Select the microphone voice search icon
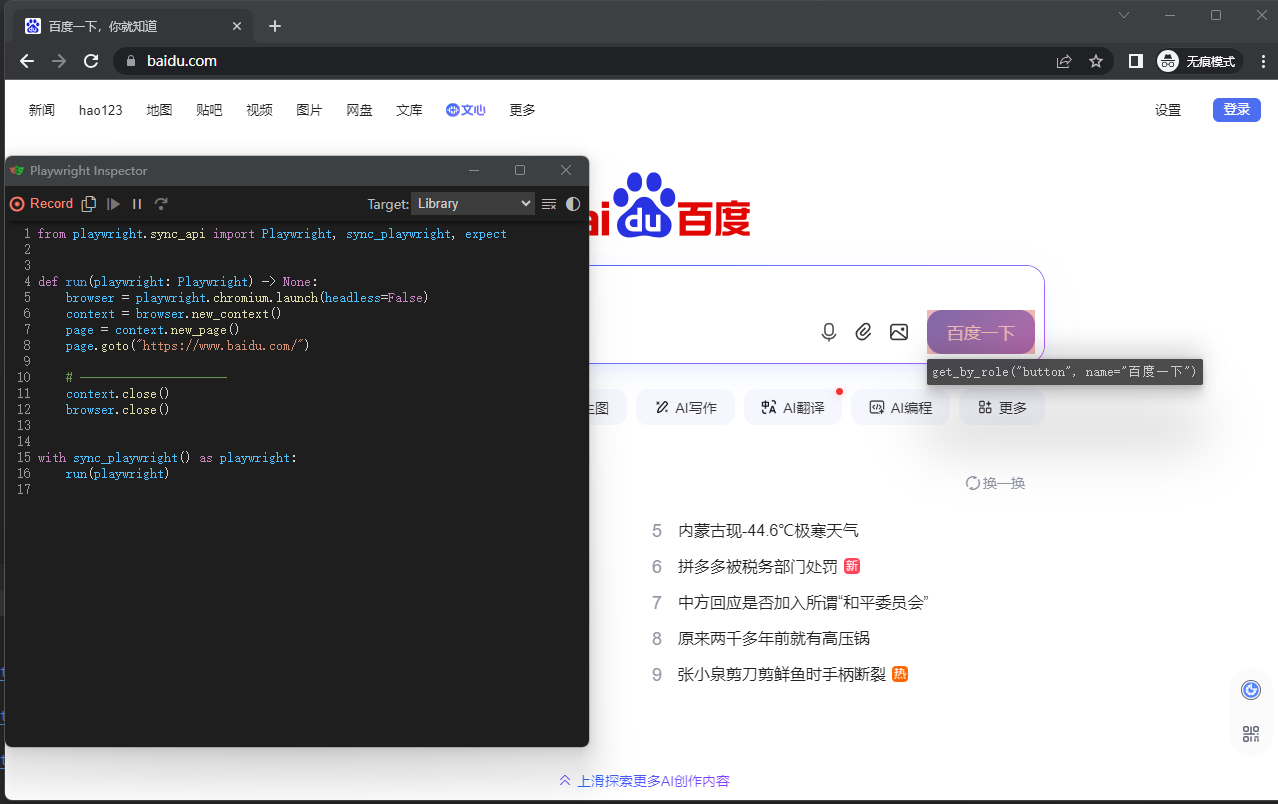 click(828, 331)
